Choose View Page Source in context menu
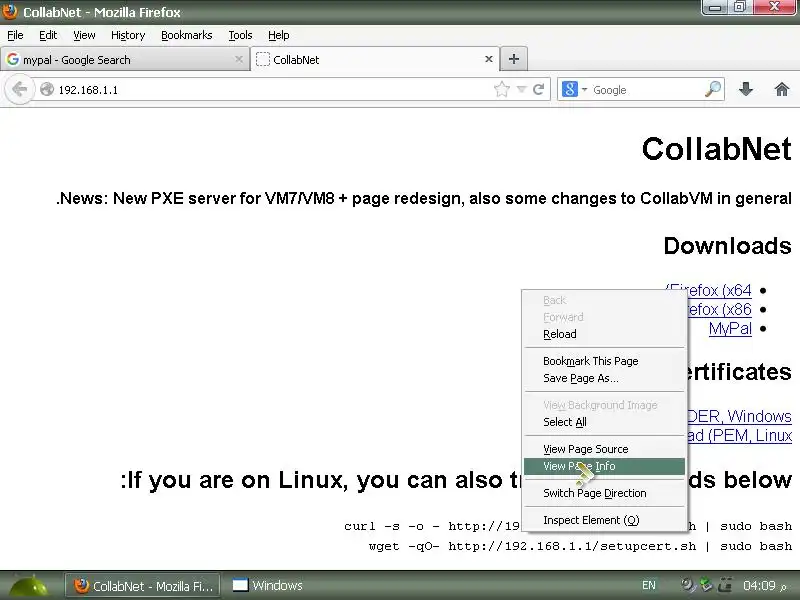 604,449
